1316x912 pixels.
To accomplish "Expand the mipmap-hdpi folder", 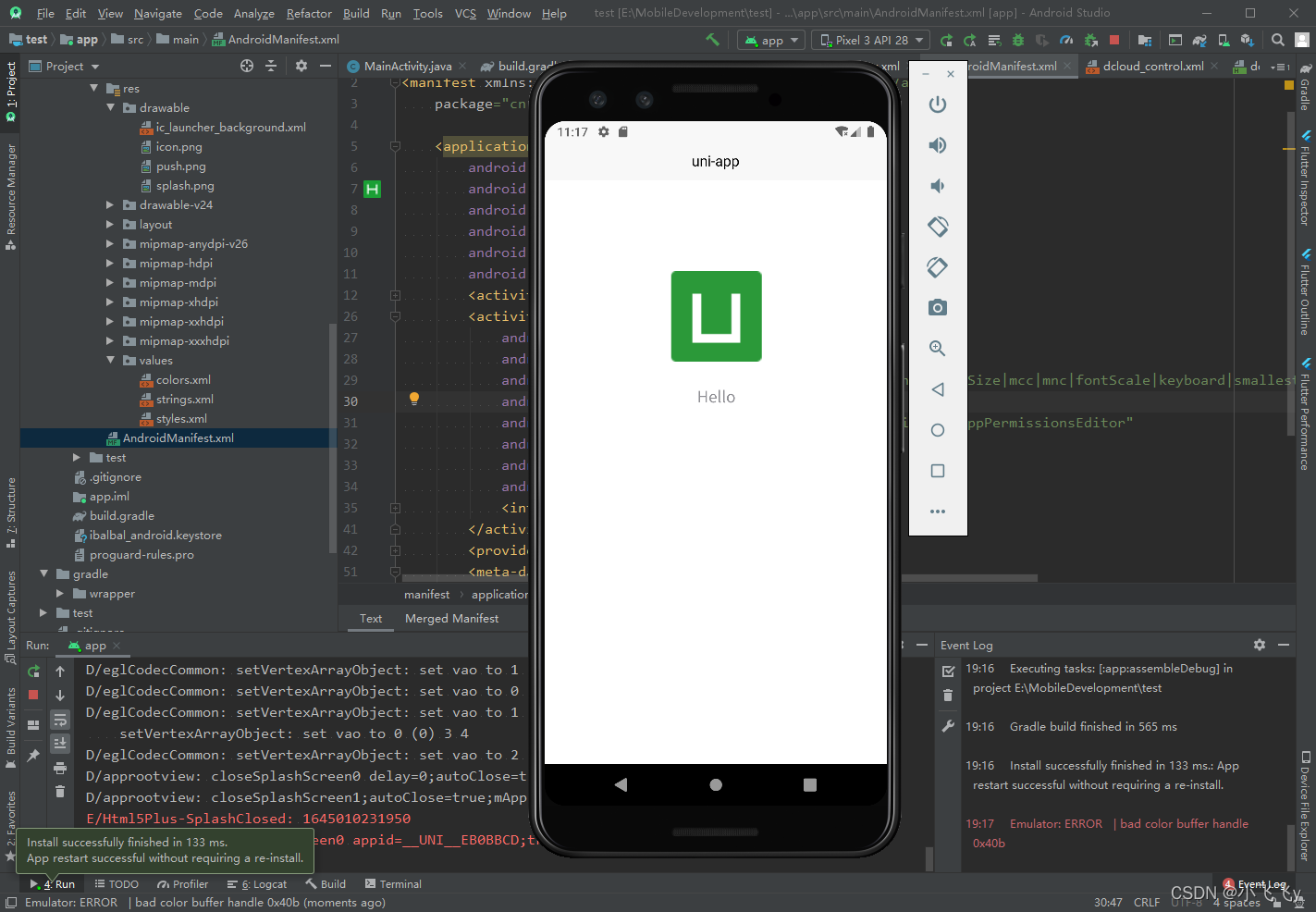I will click(x=110, y=263).
